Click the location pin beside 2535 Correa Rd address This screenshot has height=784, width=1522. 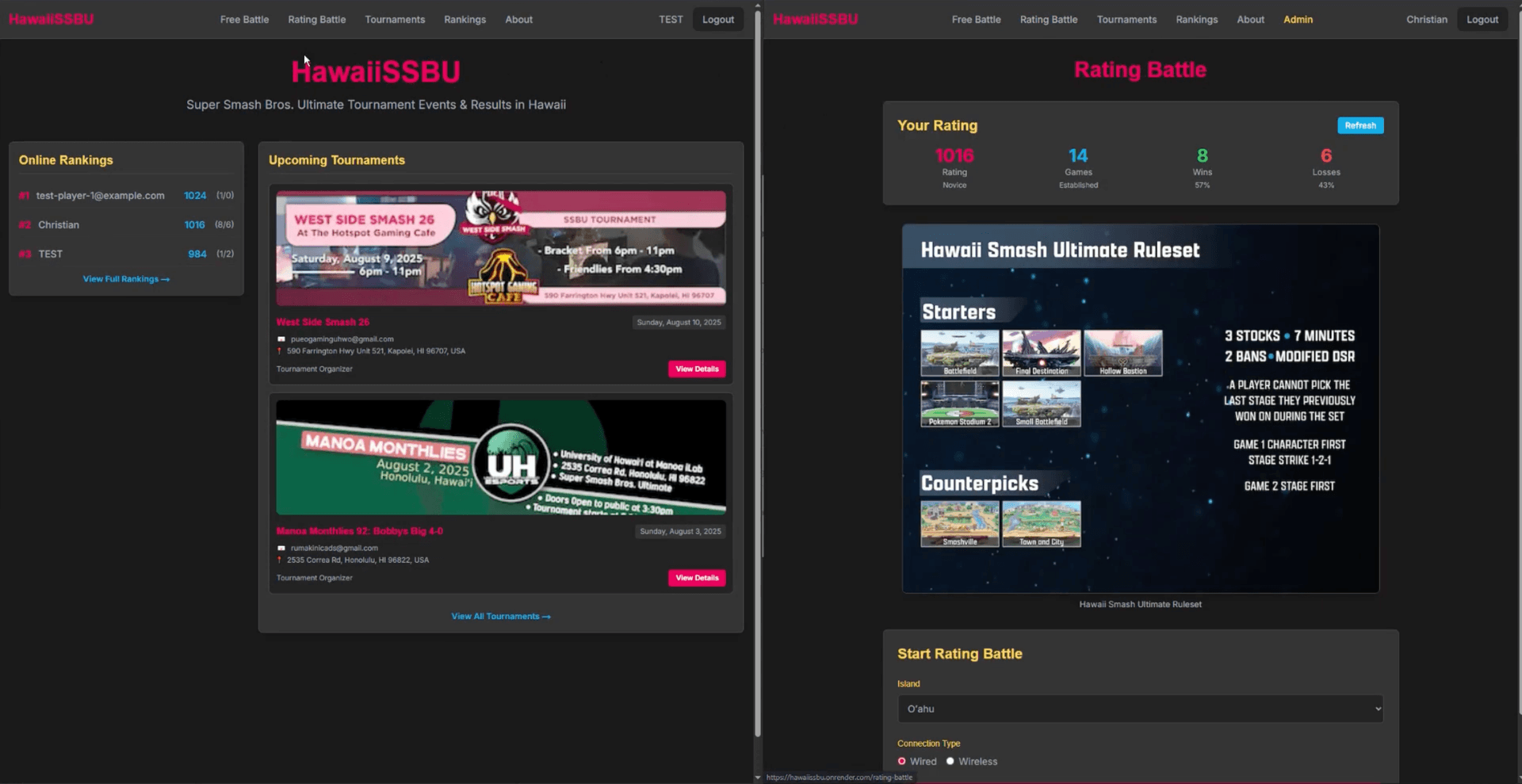tap(279, 560)
